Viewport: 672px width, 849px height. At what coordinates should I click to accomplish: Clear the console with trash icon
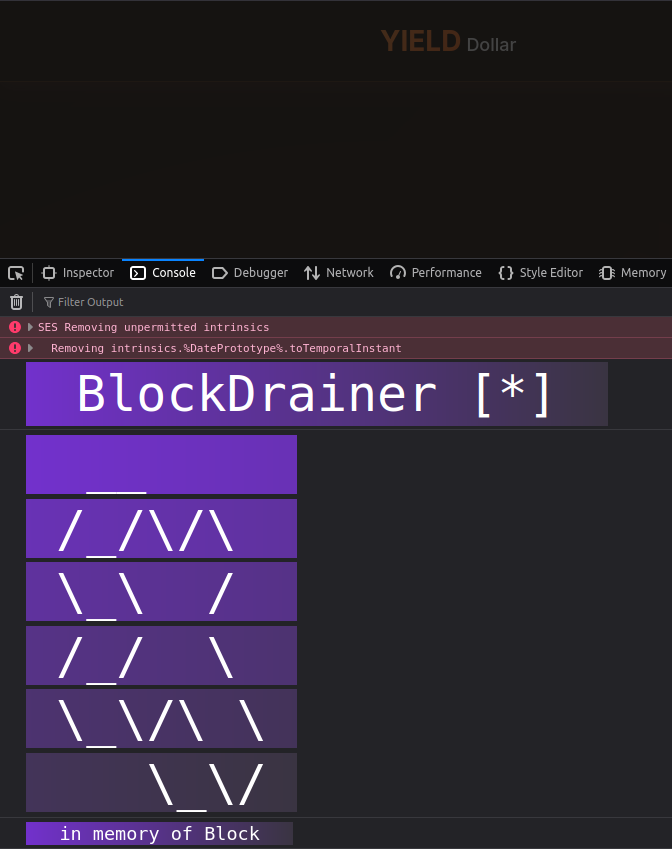(16, 302)
